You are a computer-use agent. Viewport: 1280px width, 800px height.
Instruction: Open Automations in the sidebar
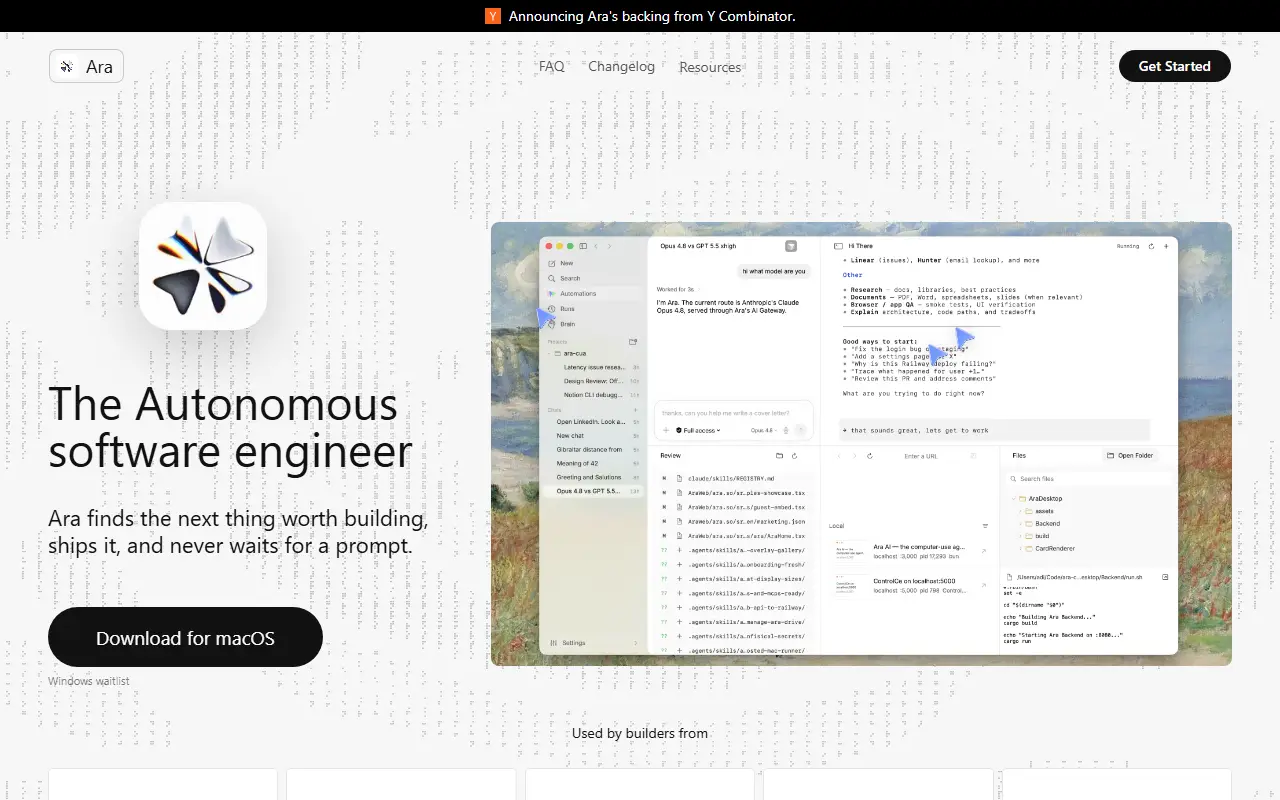592,293
